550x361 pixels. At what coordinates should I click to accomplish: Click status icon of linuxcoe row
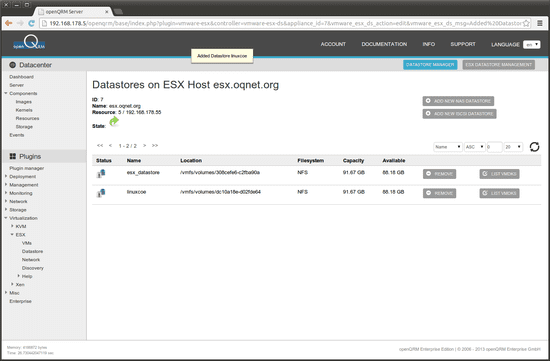[x=101, y=193]
